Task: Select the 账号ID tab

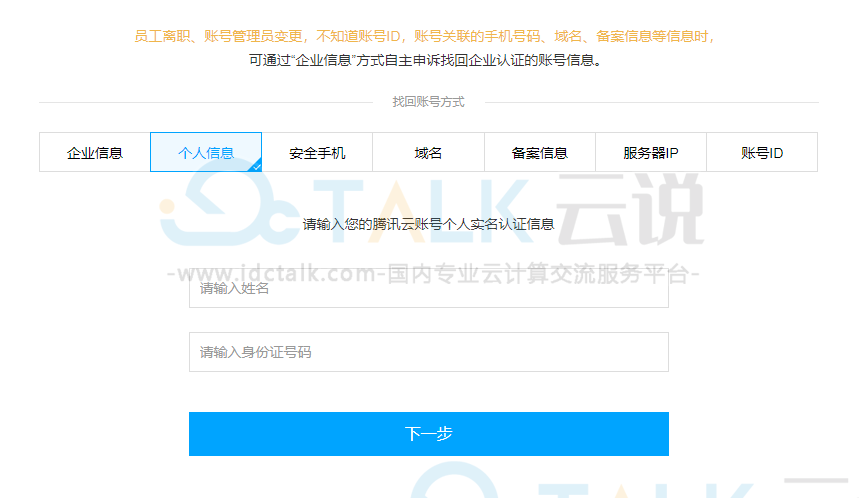Action: (x=762, y=152)
